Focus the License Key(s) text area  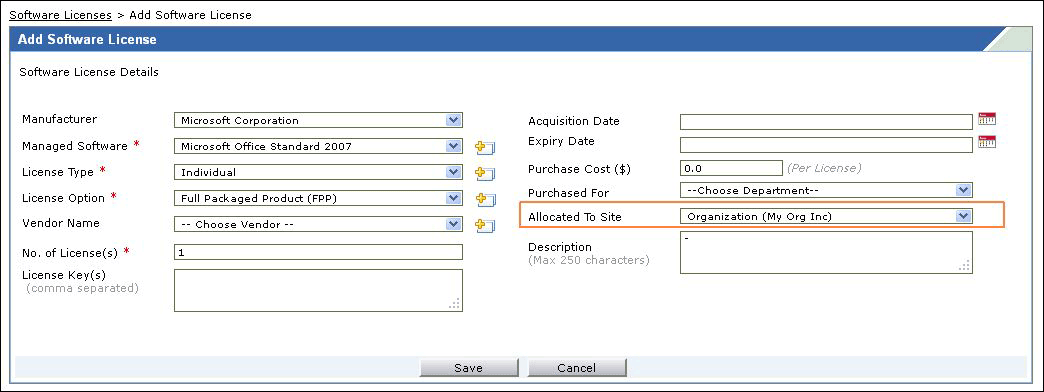coord(318,290)
